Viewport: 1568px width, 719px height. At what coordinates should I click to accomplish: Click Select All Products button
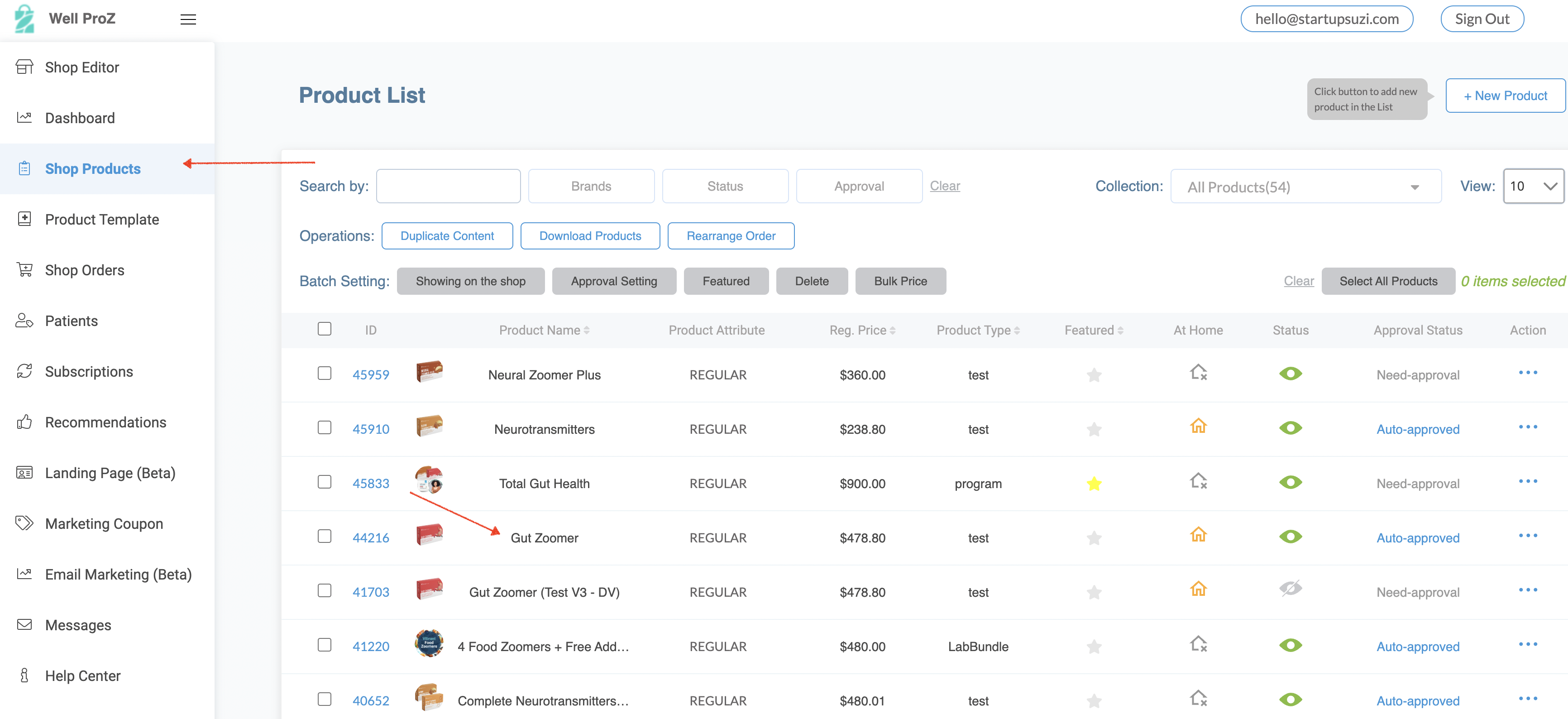tap(1388, 281)
